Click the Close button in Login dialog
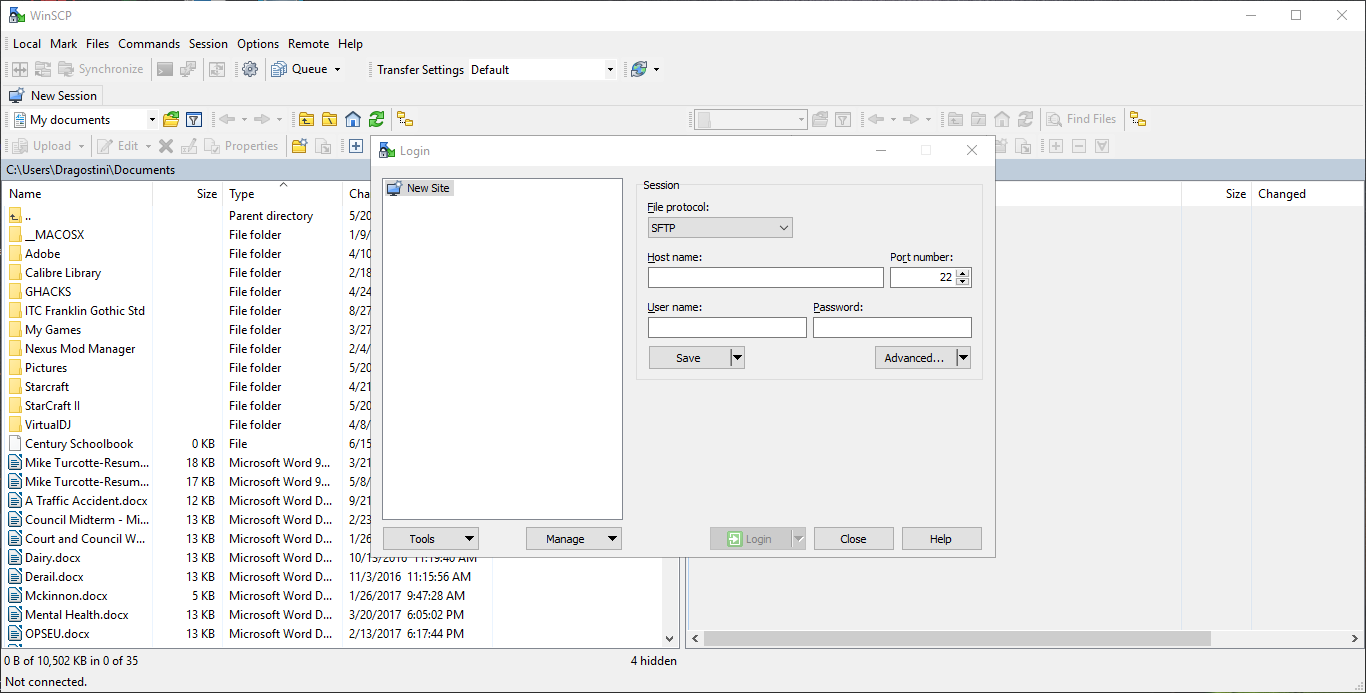Screen dimensions: 1366x693 [853, 539]
